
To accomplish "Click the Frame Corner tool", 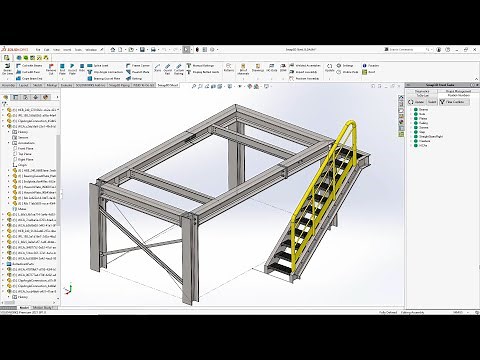I will [x=138, y=65].
